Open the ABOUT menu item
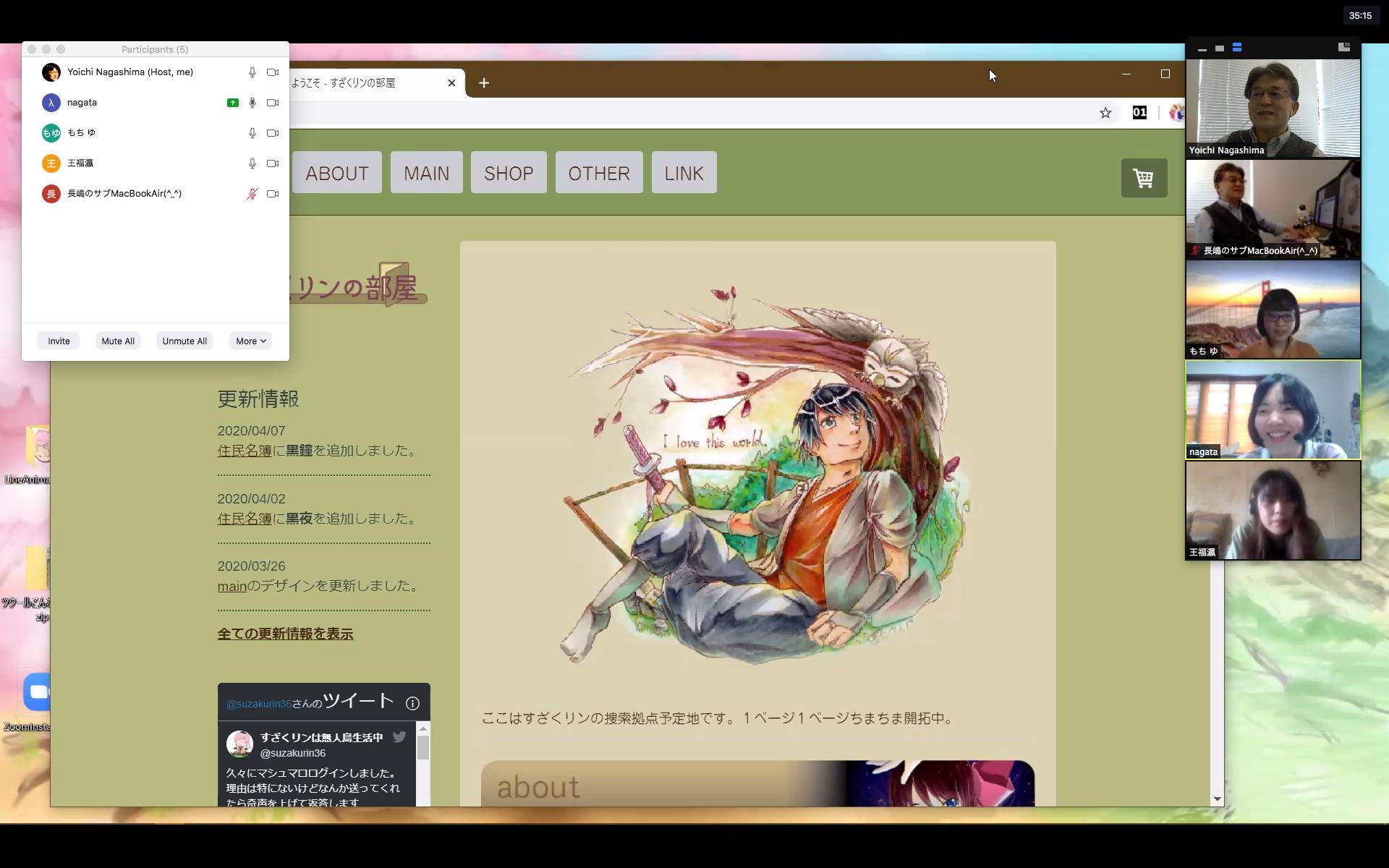This screenshot has width=1389, height=868. [336, 173]
